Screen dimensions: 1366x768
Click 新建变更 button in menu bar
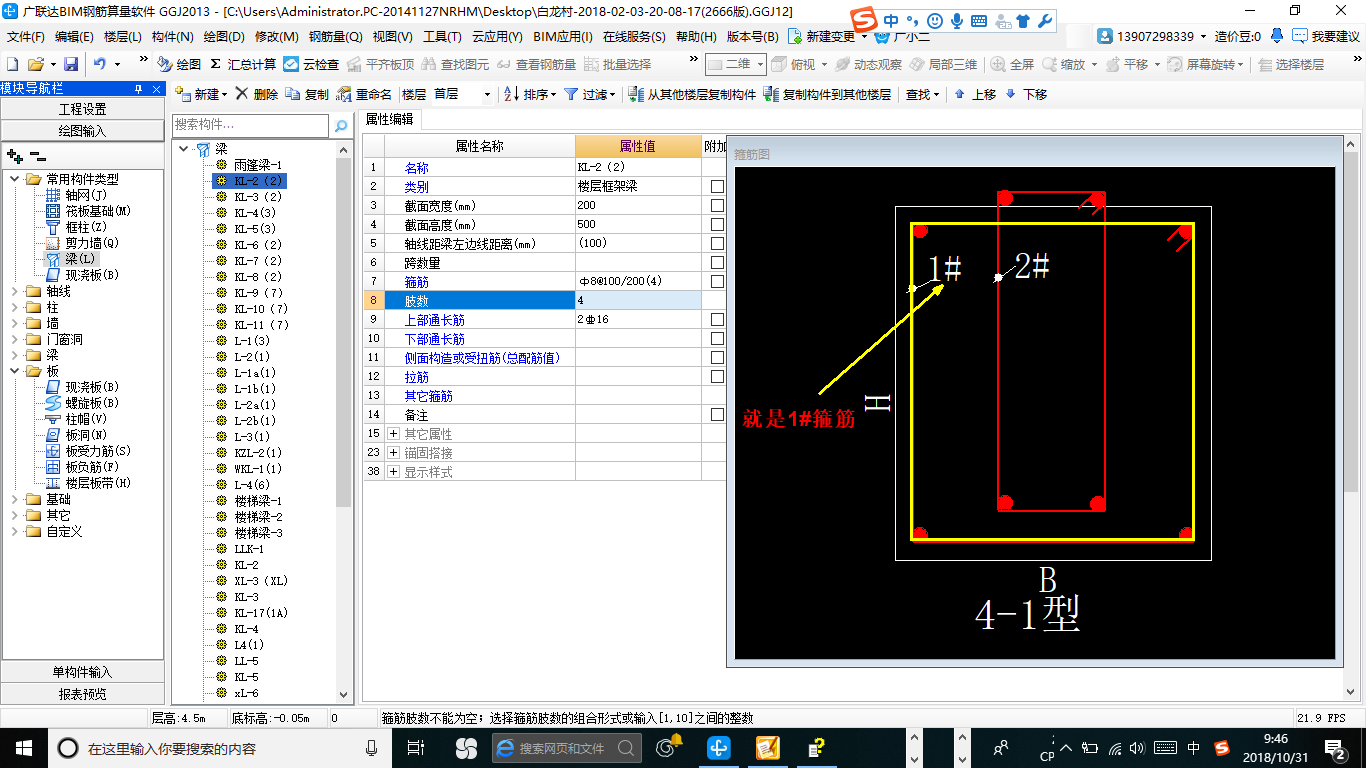click(828, 37)
